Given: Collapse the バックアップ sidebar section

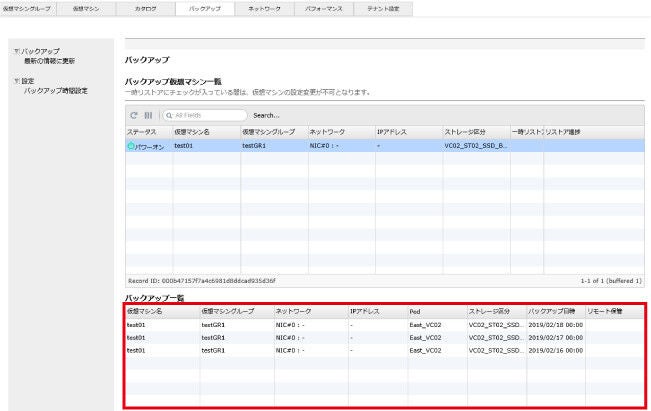Looking at the screenshot, I should 17,50.
